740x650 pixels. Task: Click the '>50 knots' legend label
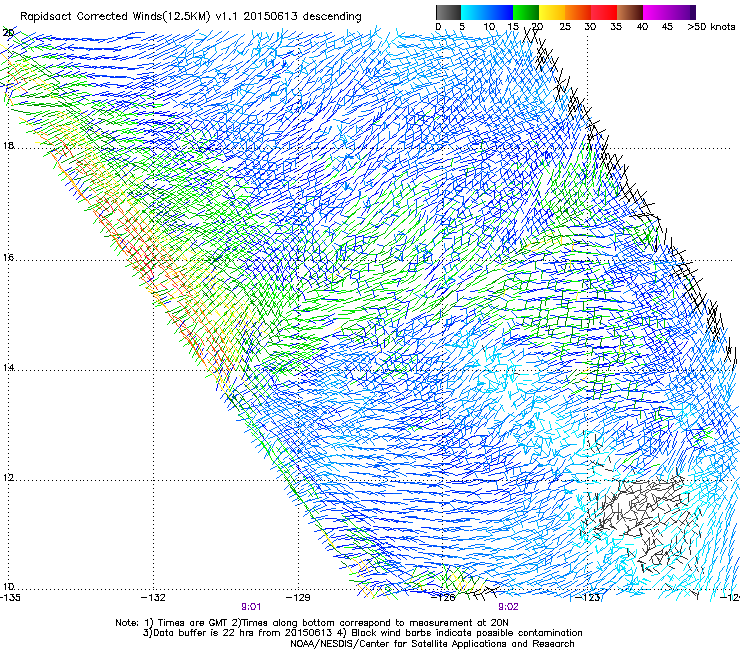(711, 27)
